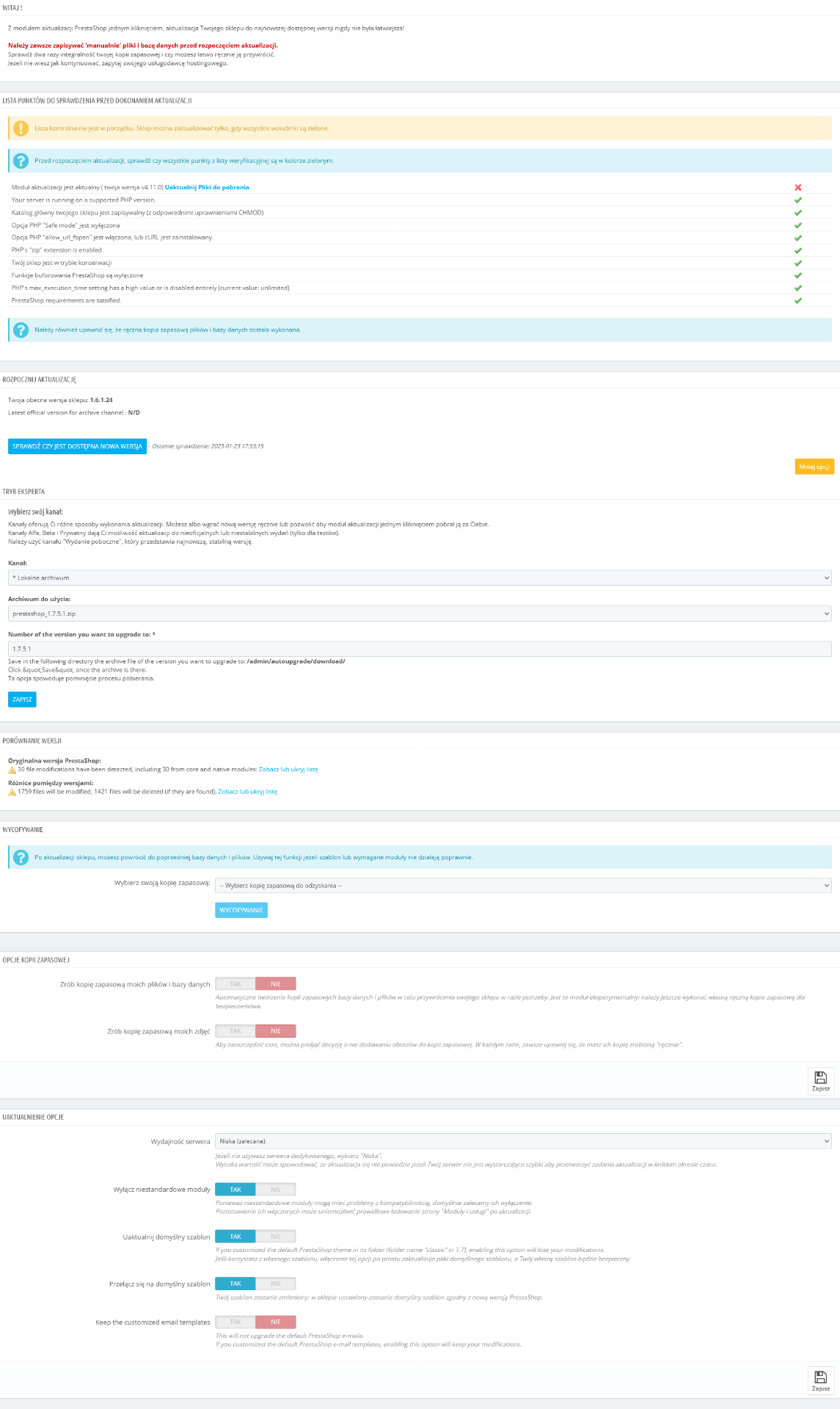Click green checkmark for maintenance mode row
Image resolution: width=840 pixels, height=1409 pixels.
point(797,263)
